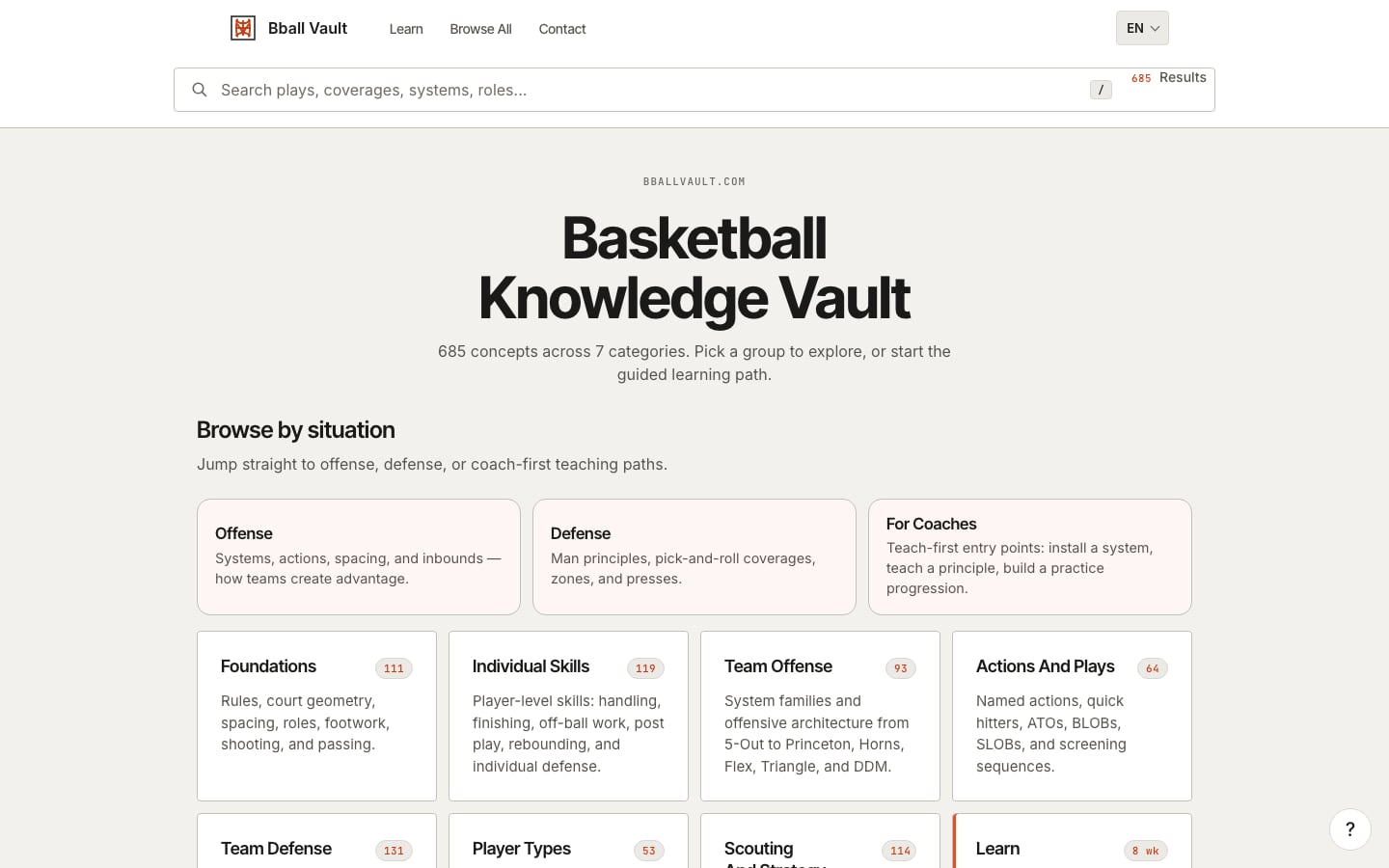The width and height of the screenshot is (1389, 868).
Task: Click the search magnifier icon
Action: (200, 90)
